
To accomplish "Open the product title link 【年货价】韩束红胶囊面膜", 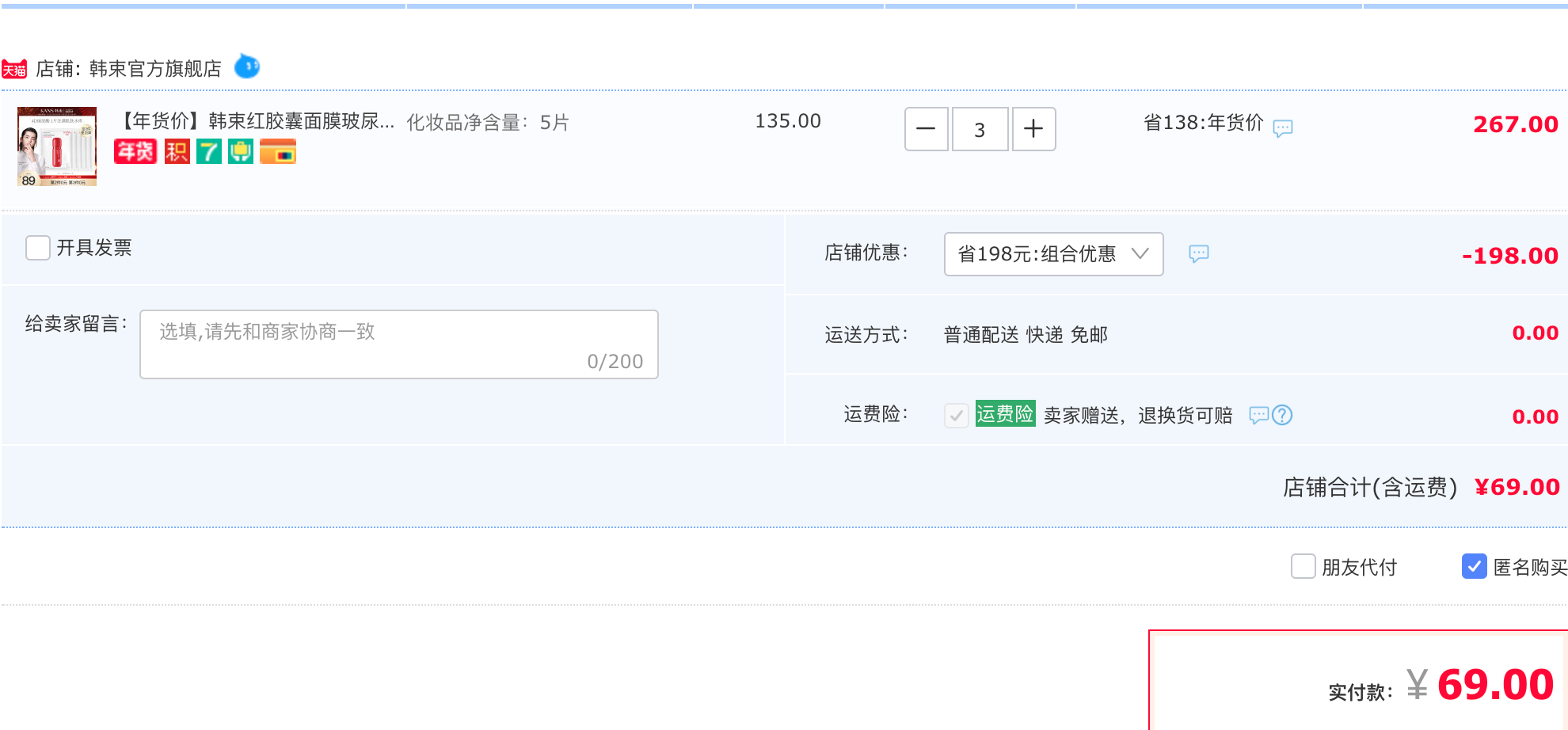I will point(255,121).
